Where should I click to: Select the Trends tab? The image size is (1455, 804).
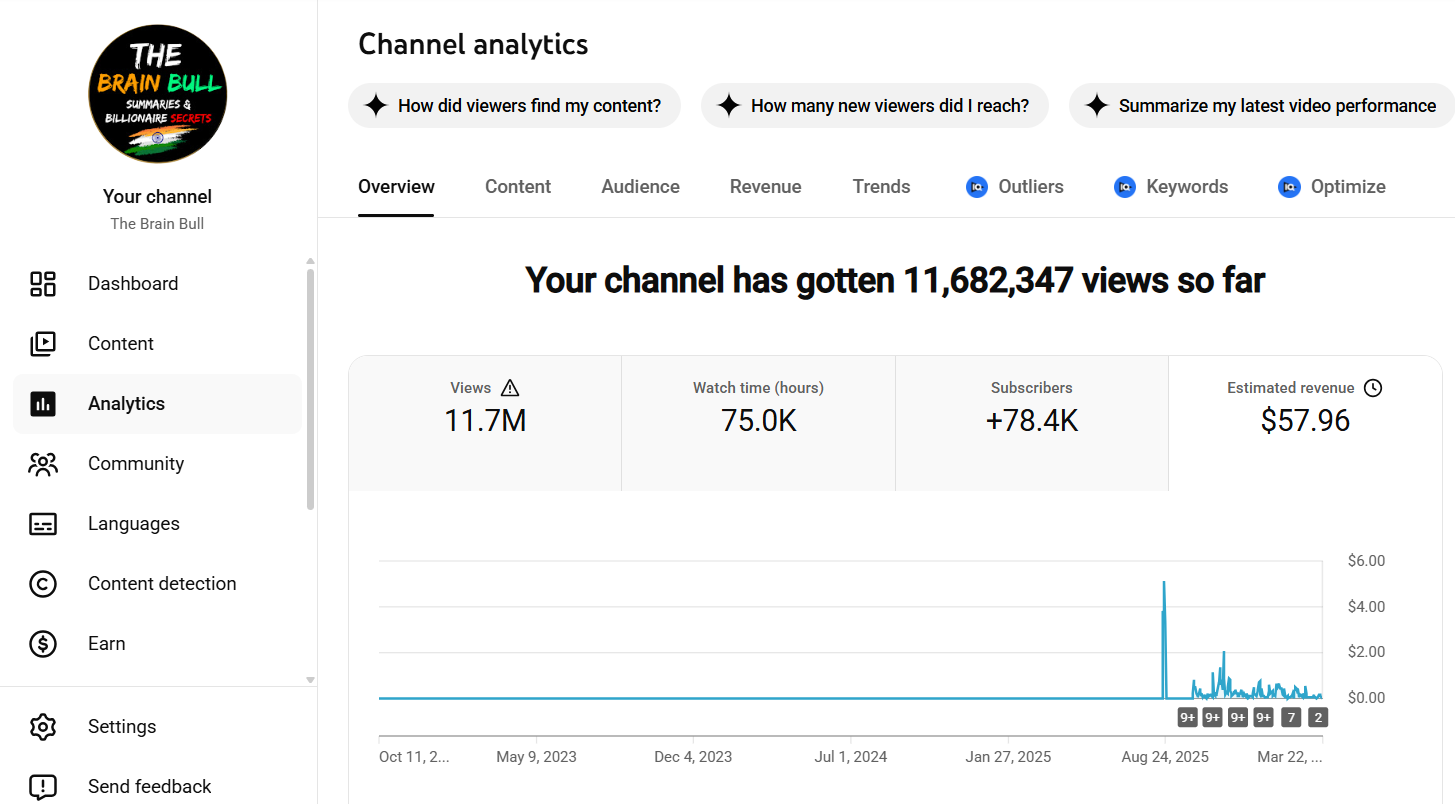[x=881, y=187]
